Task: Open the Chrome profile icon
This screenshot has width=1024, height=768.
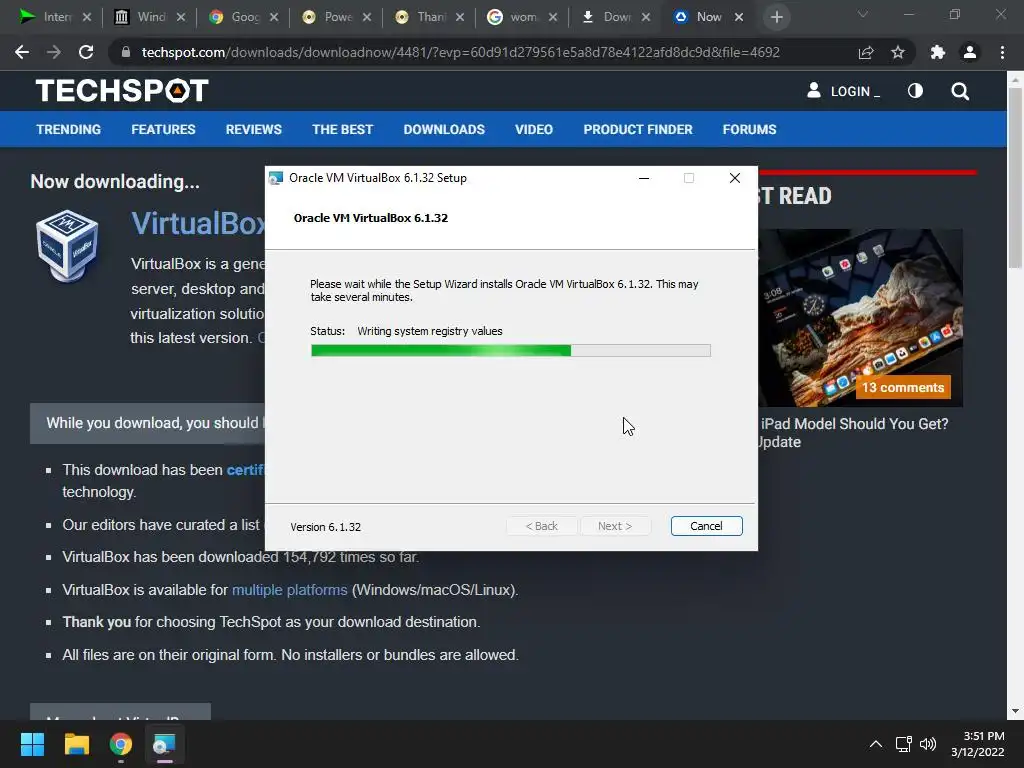Action: (x=970, y=52)
